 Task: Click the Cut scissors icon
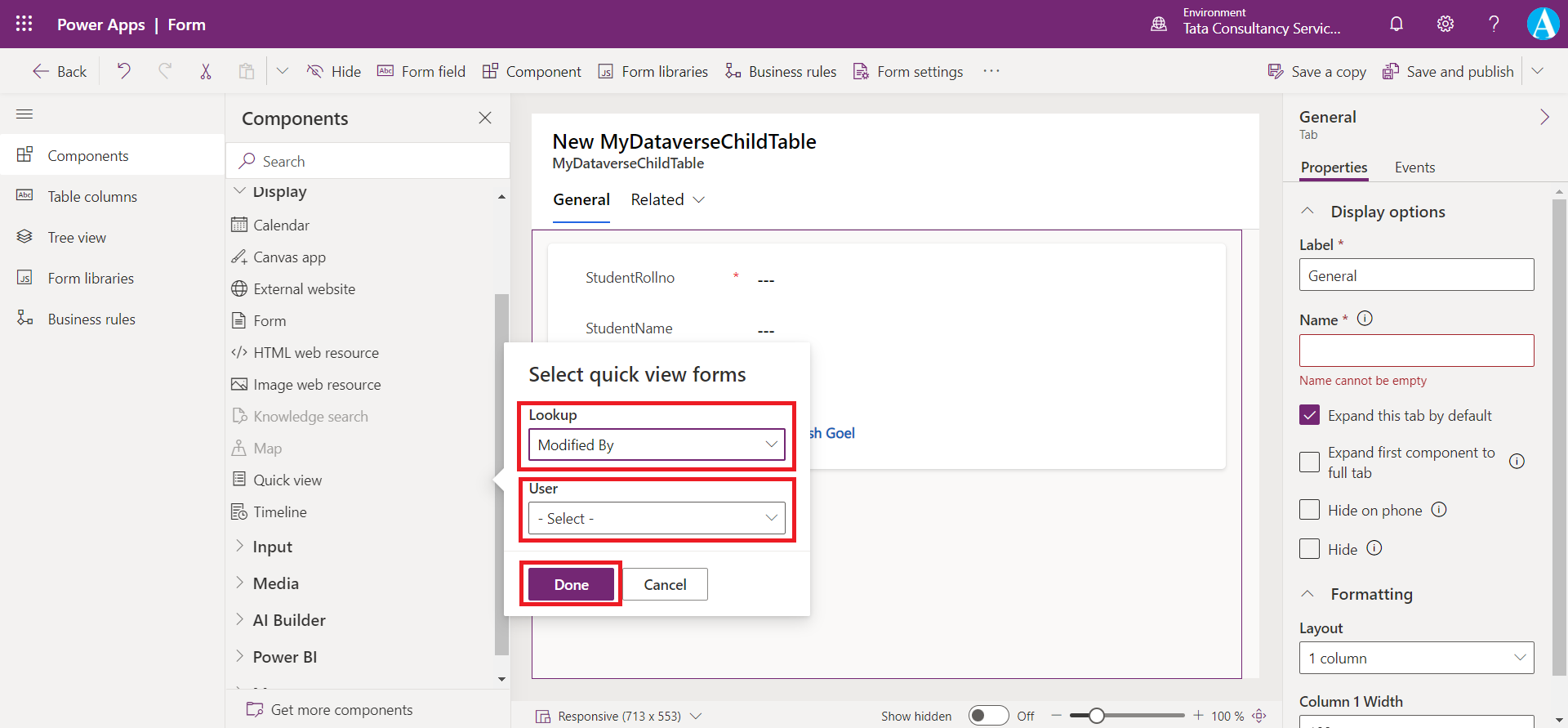coord(206,71)
